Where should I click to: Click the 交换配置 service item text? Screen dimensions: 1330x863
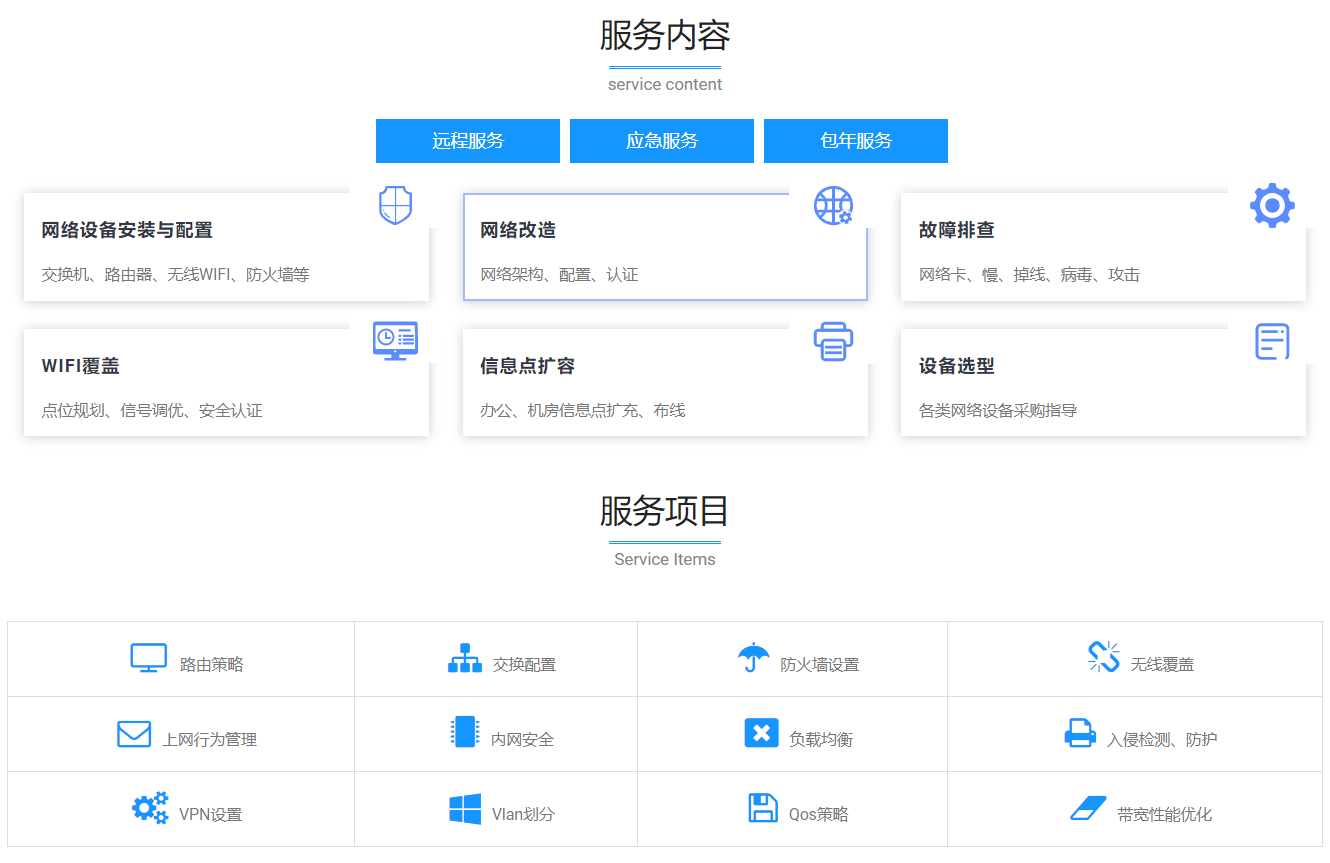coord(524,665)
